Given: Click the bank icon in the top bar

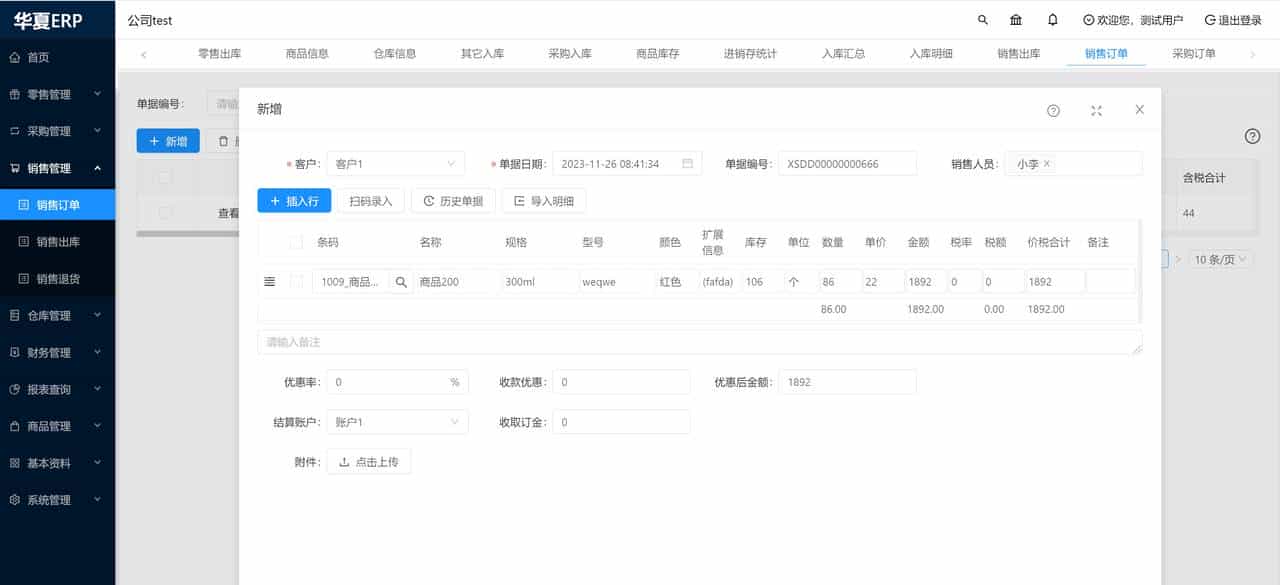Looking at the screenshot, I should point(1015,19).
